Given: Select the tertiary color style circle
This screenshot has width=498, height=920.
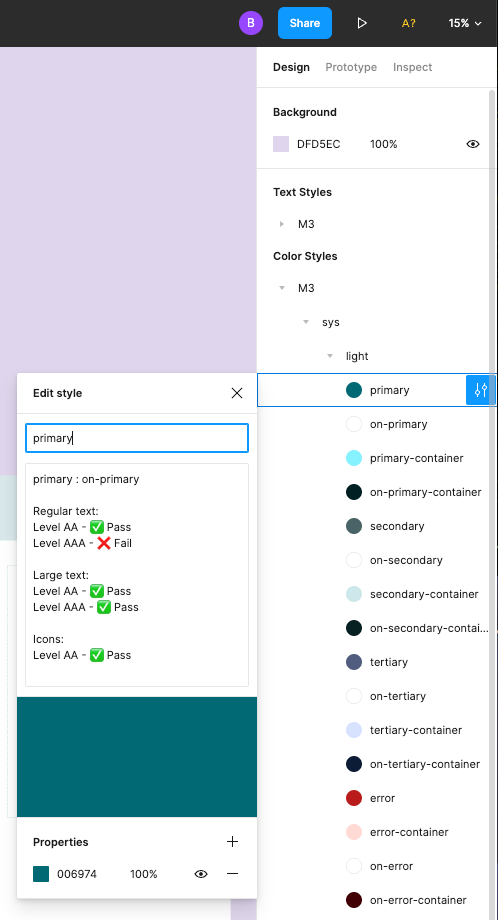Looking at the screenshot, I should pos(354,662).
